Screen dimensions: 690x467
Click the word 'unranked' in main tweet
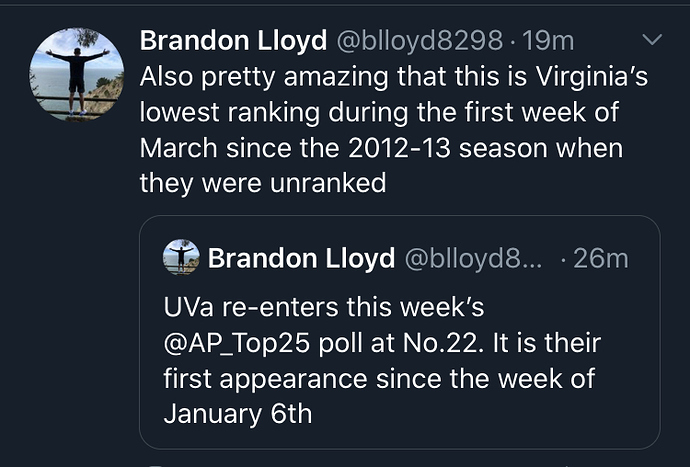(x=328, y=183)
